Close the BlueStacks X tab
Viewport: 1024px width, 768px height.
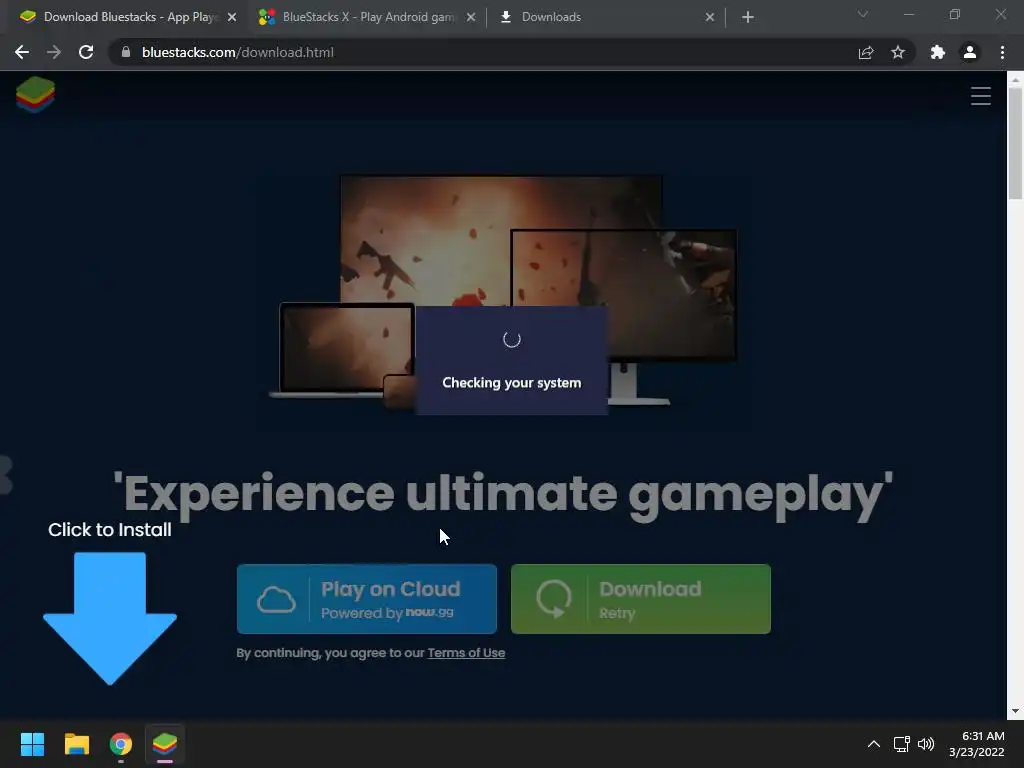471,17
